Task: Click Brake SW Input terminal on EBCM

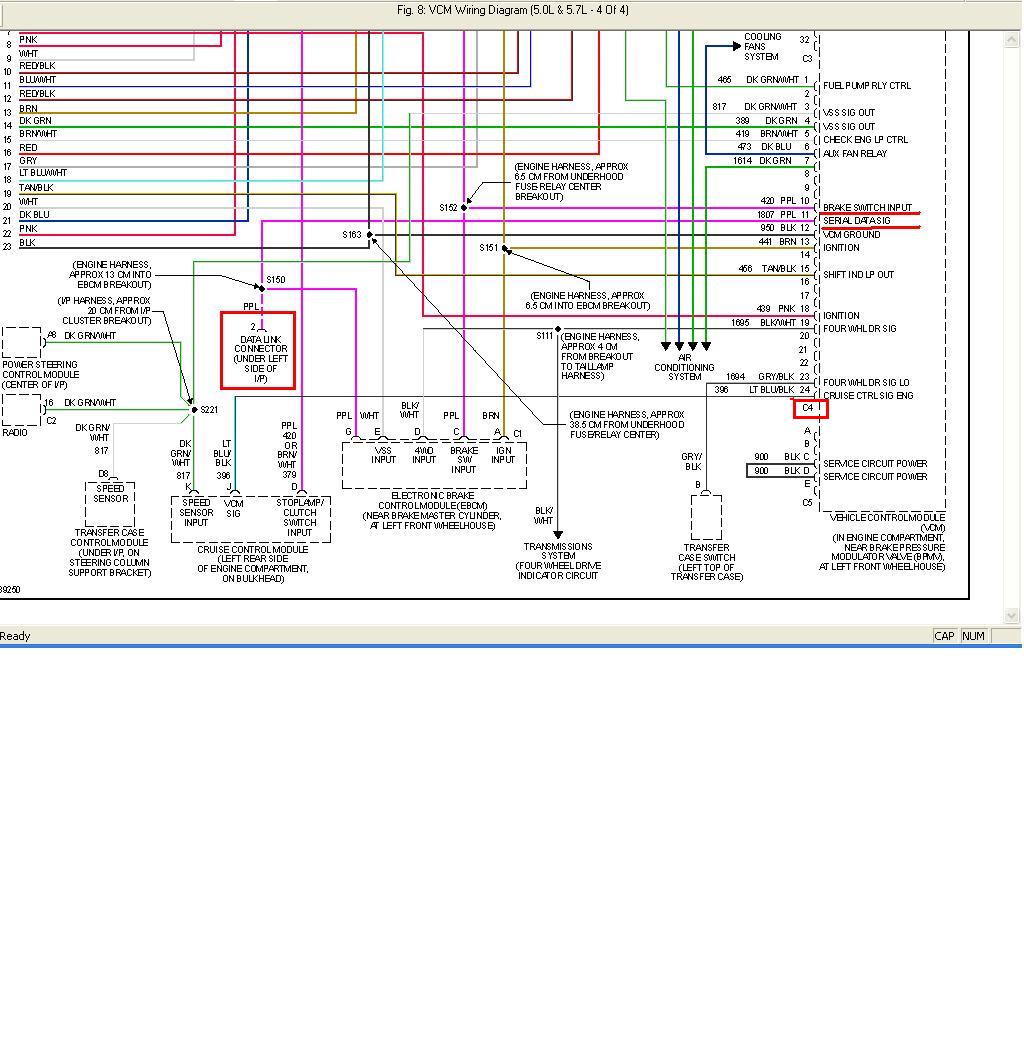Action: click(x=464, y=459)
